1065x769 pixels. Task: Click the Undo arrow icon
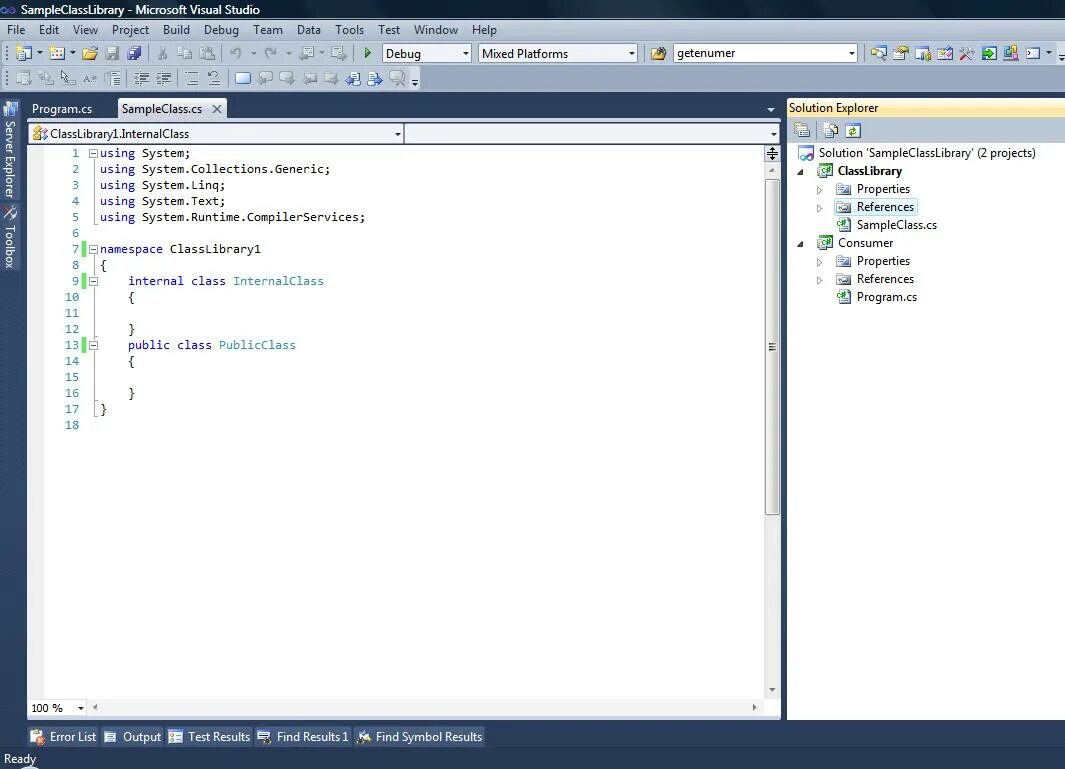[236, 53]
